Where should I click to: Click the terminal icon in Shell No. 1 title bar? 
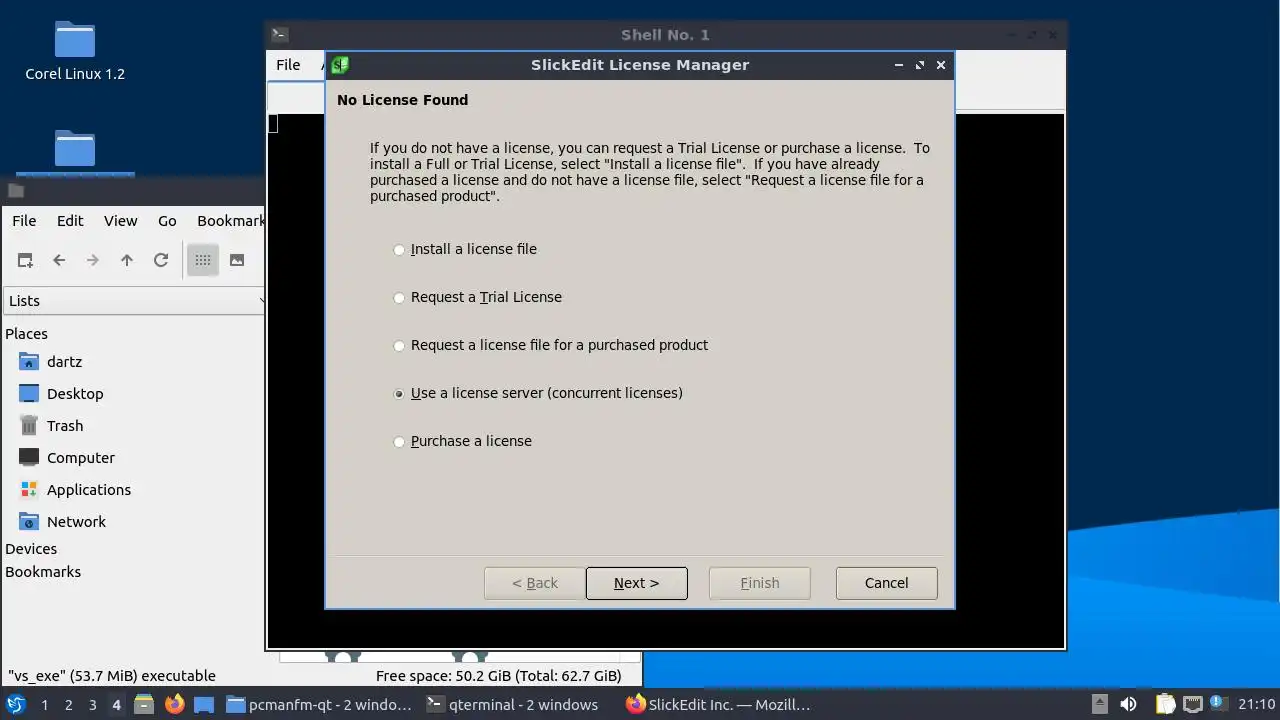tap(280, 35)
